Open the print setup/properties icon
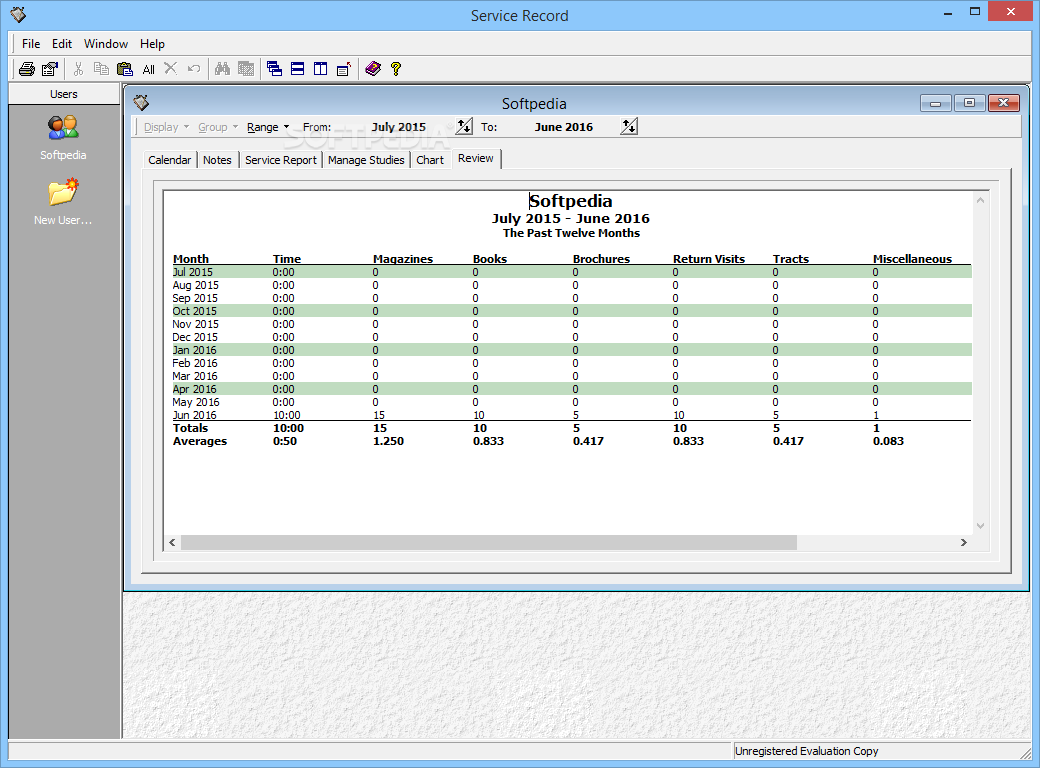1040x768 pixels. pos(50,68)
